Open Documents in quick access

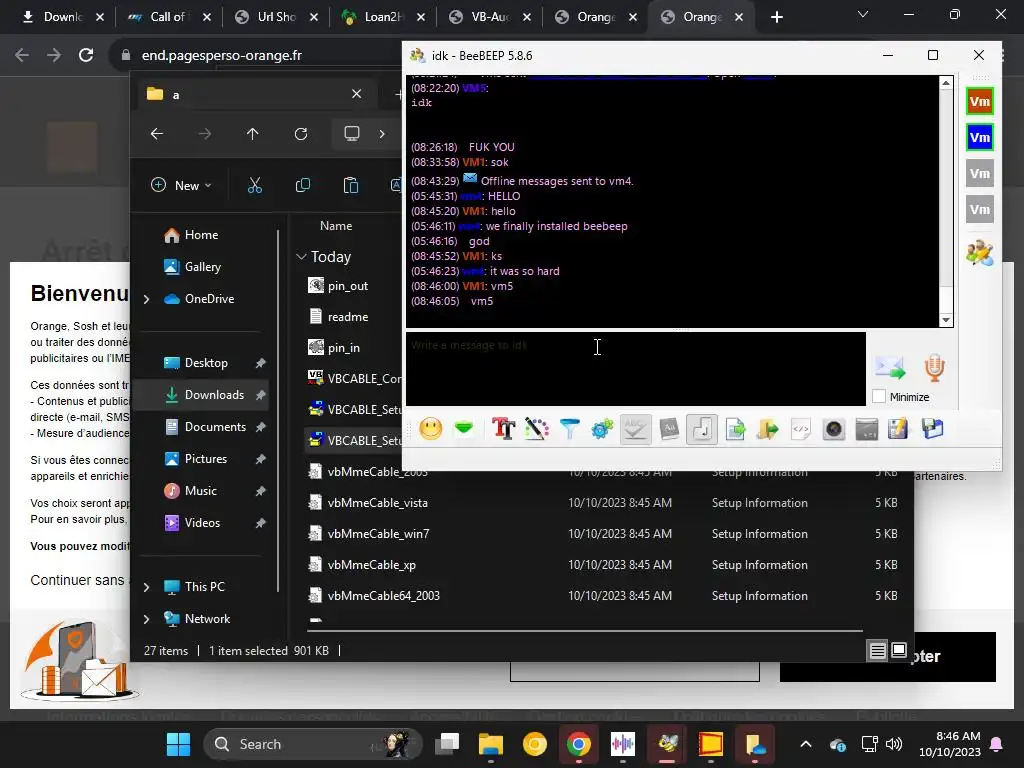215,426
